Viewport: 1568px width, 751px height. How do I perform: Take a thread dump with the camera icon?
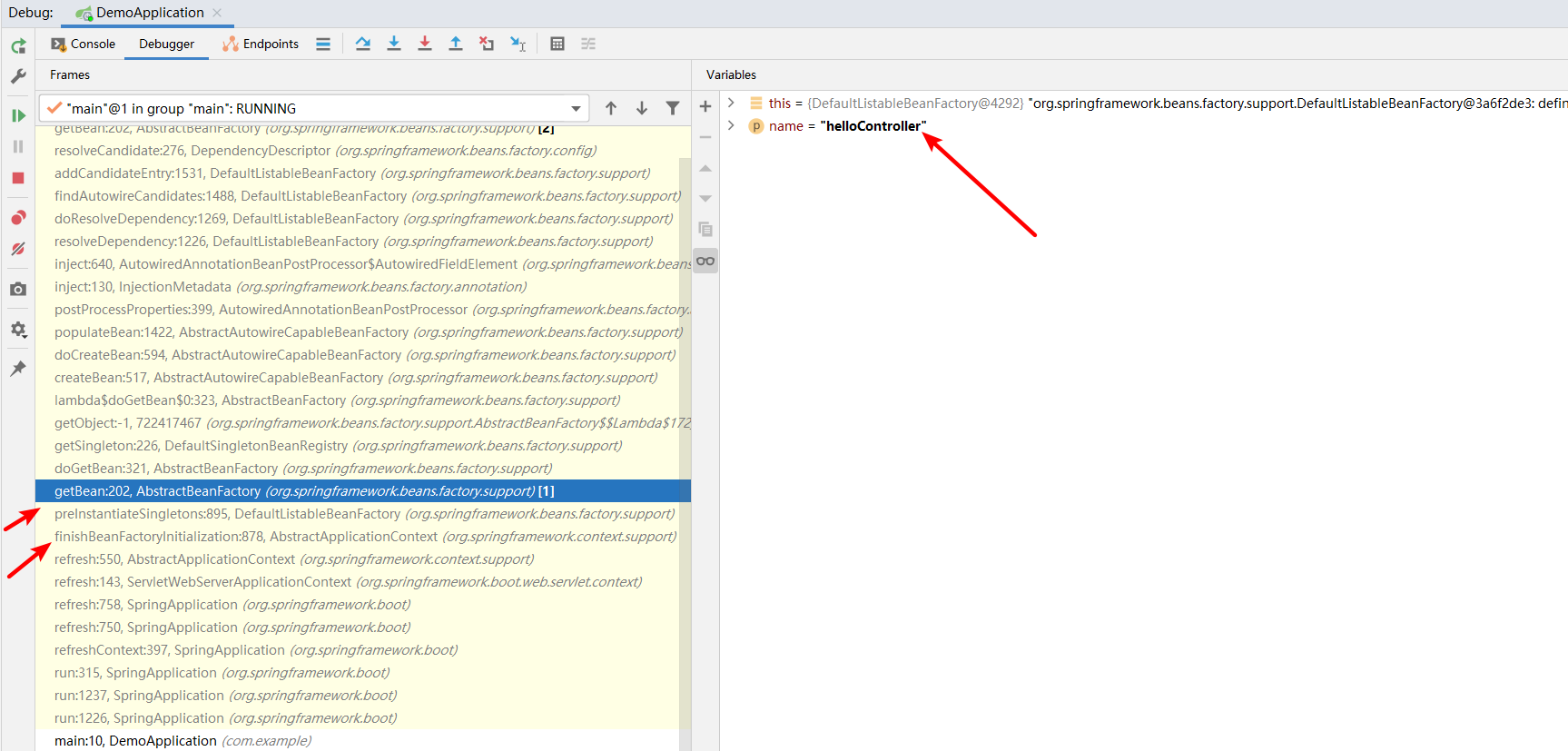tap(18, 289)
